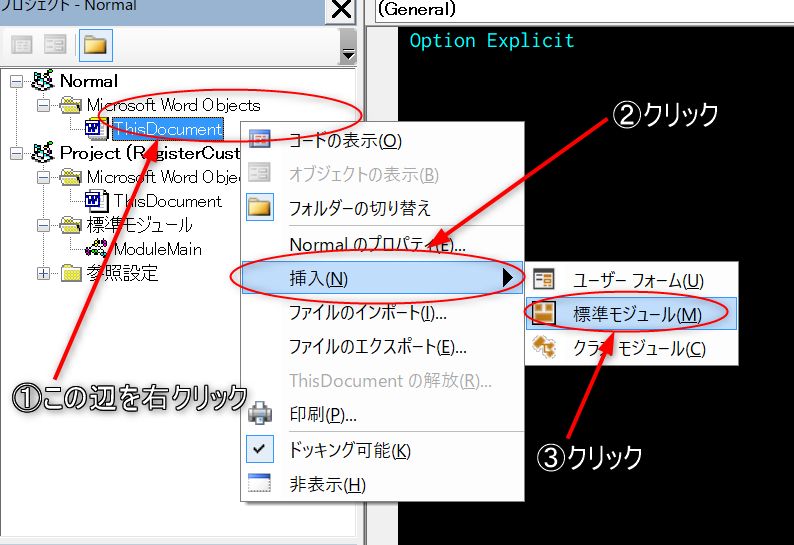
Task: Click the 挿入 submenu arrow
Action: pos(508,278)
